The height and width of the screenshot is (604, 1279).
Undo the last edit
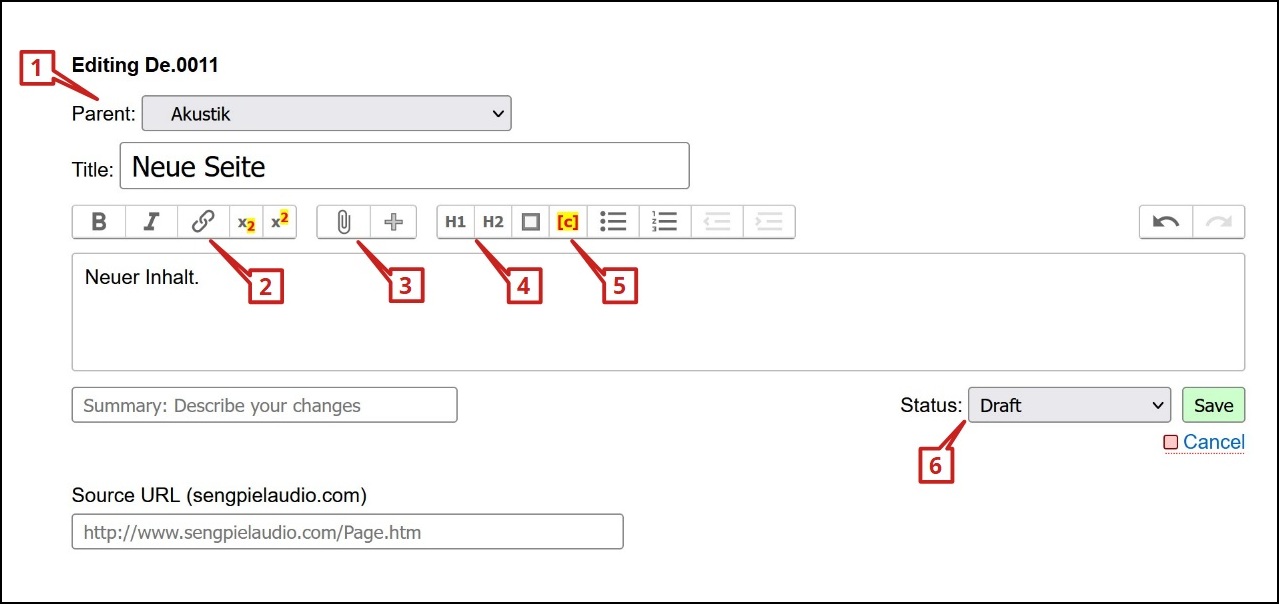(x=1166, y=222)
